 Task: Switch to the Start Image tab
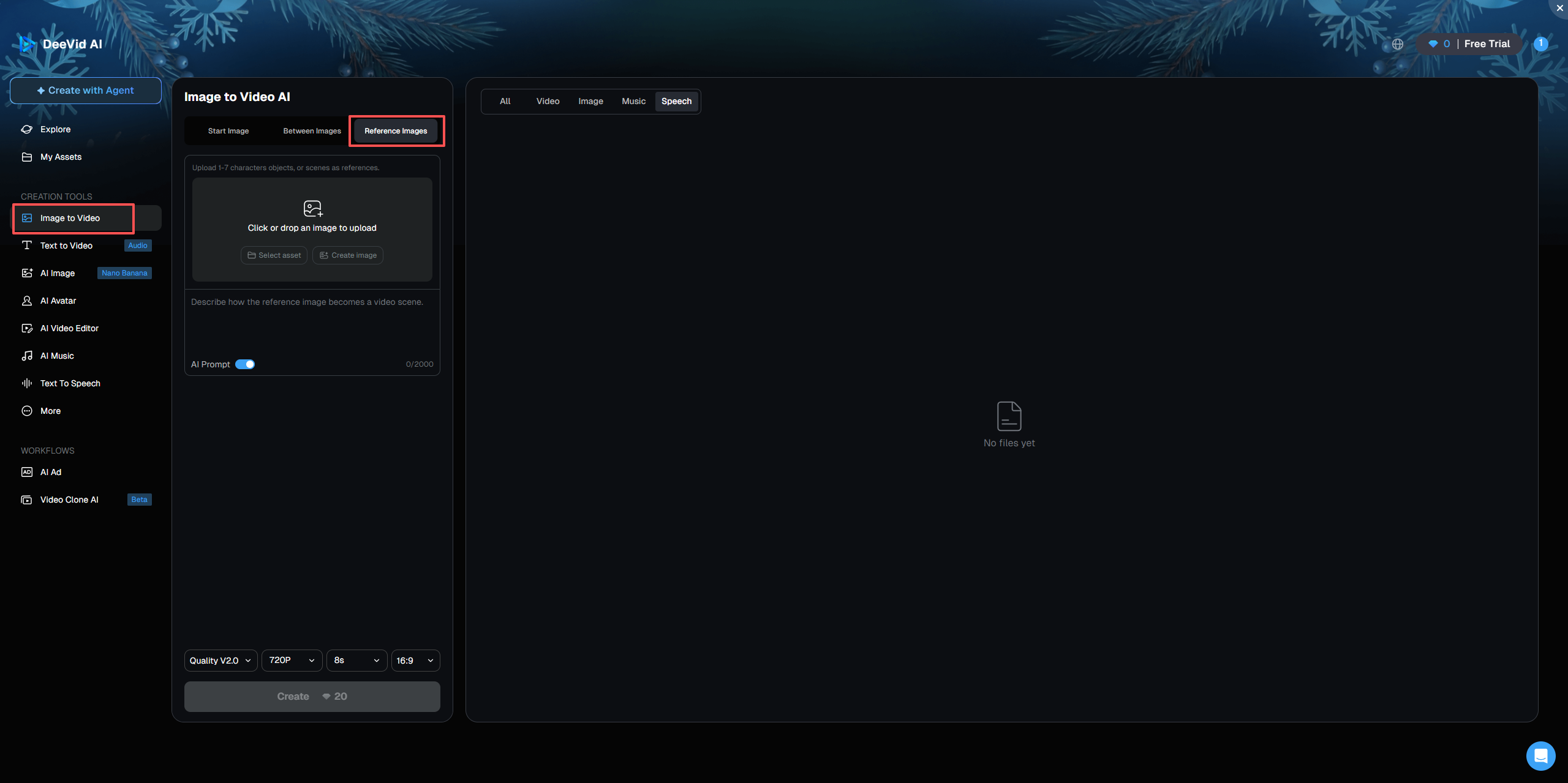pyautogui.click(x=228, y=131)
